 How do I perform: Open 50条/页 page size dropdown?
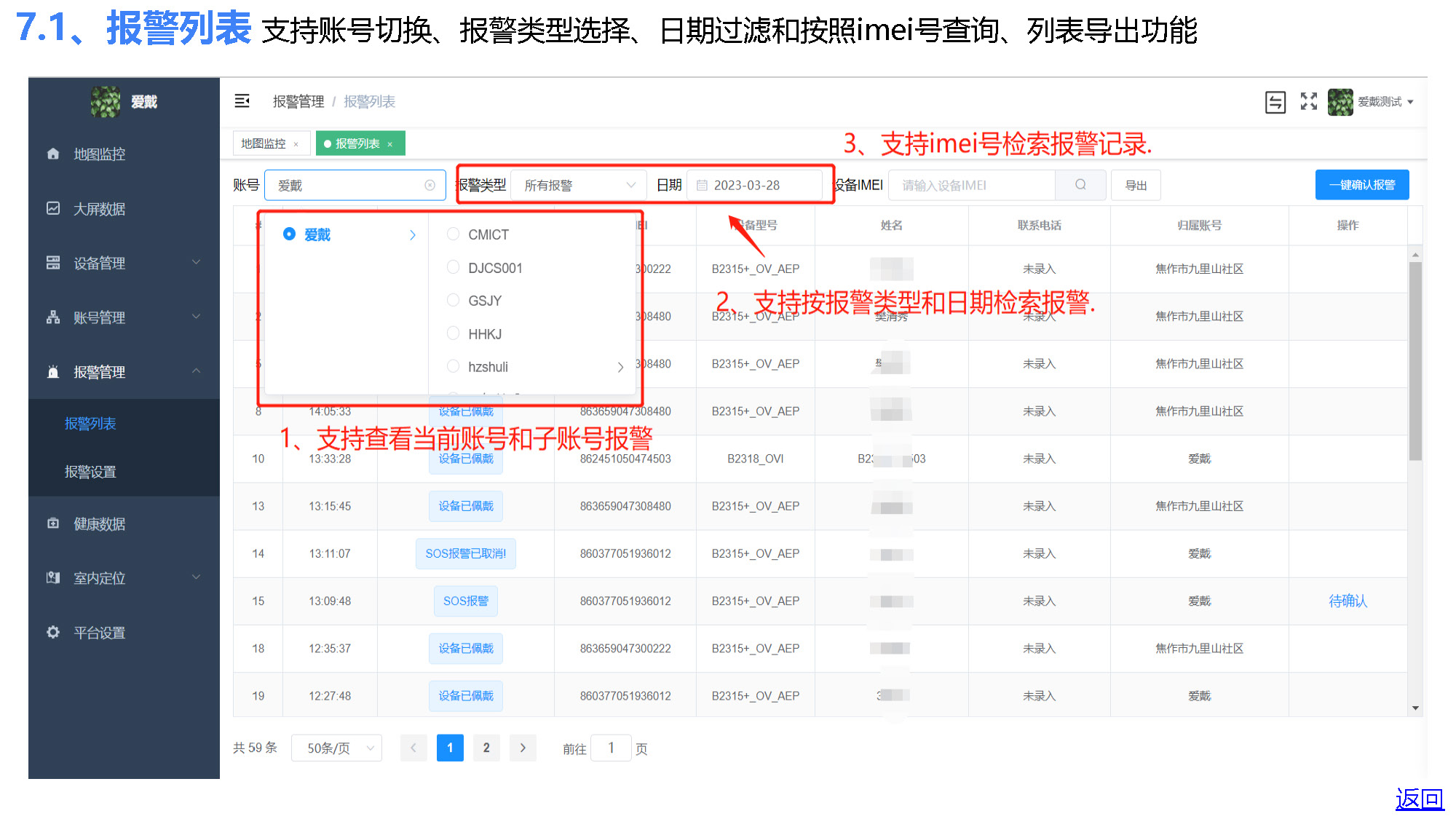336,748
